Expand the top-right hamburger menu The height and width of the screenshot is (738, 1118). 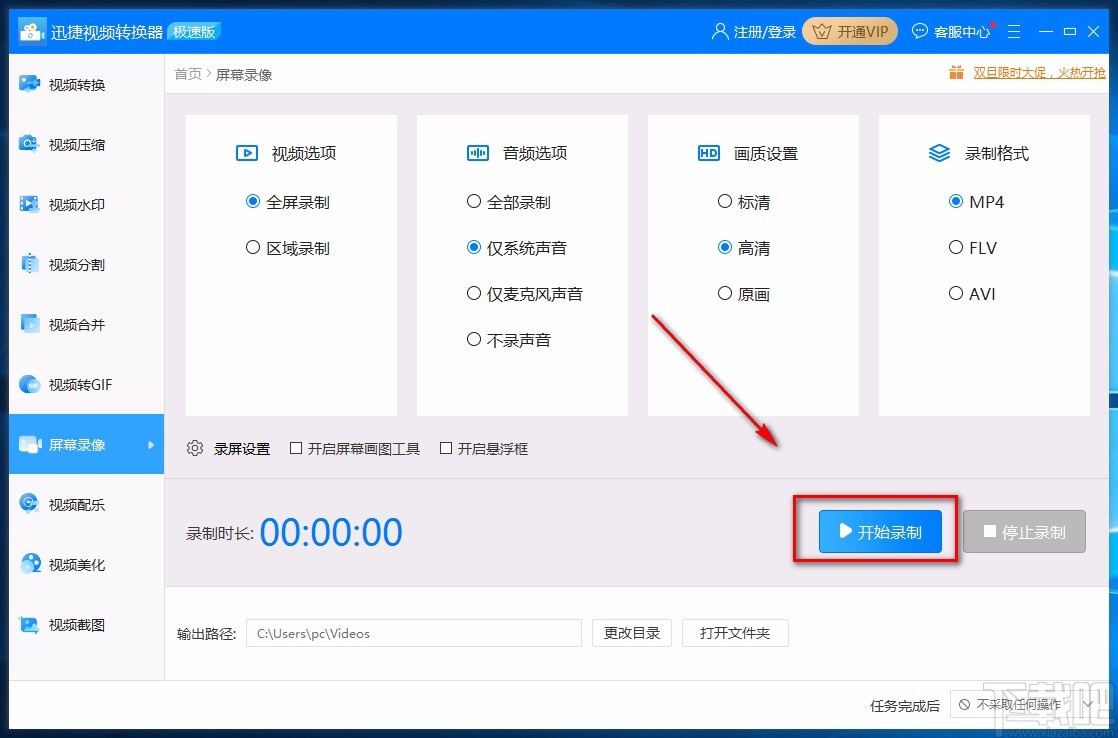[1014, 31]
